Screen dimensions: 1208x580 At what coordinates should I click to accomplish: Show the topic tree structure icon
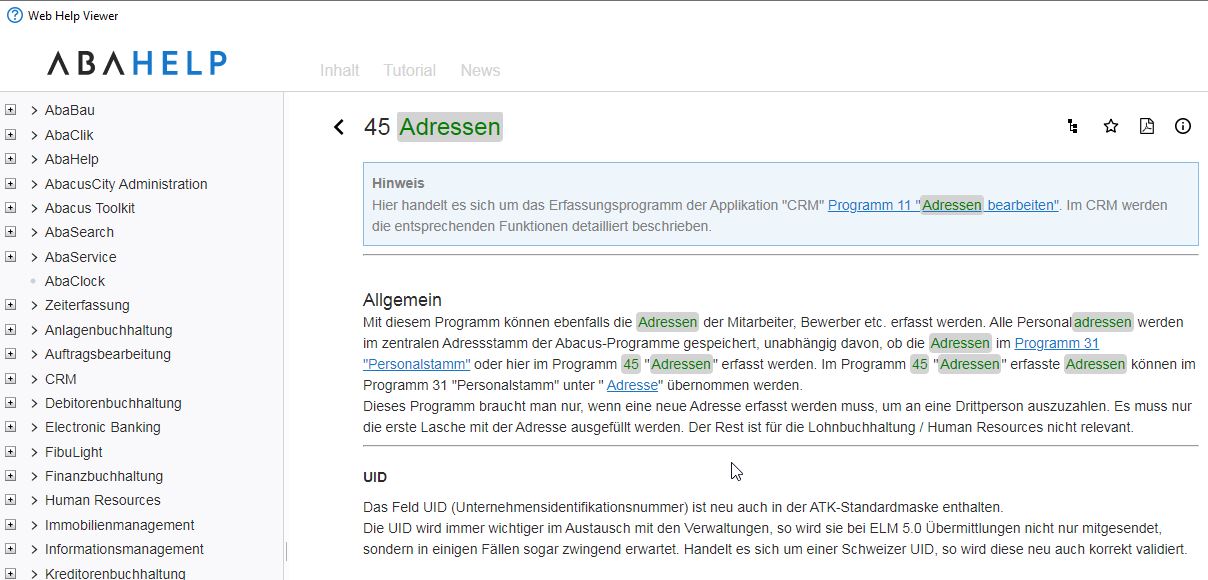tap(1073, 126)
